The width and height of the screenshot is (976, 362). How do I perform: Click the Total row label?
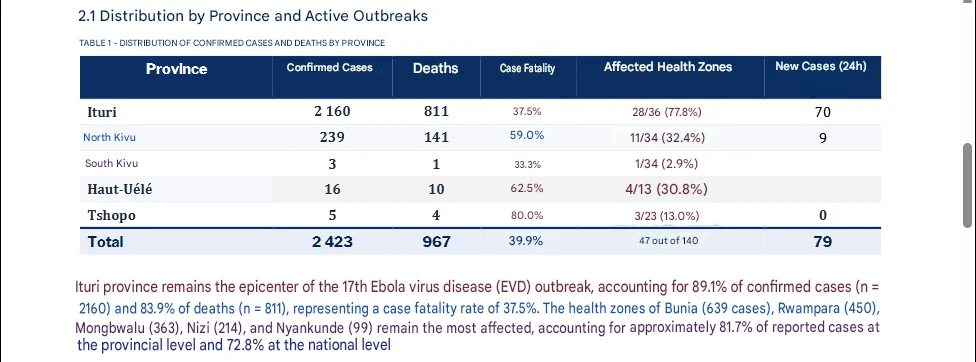click(106, 241)
